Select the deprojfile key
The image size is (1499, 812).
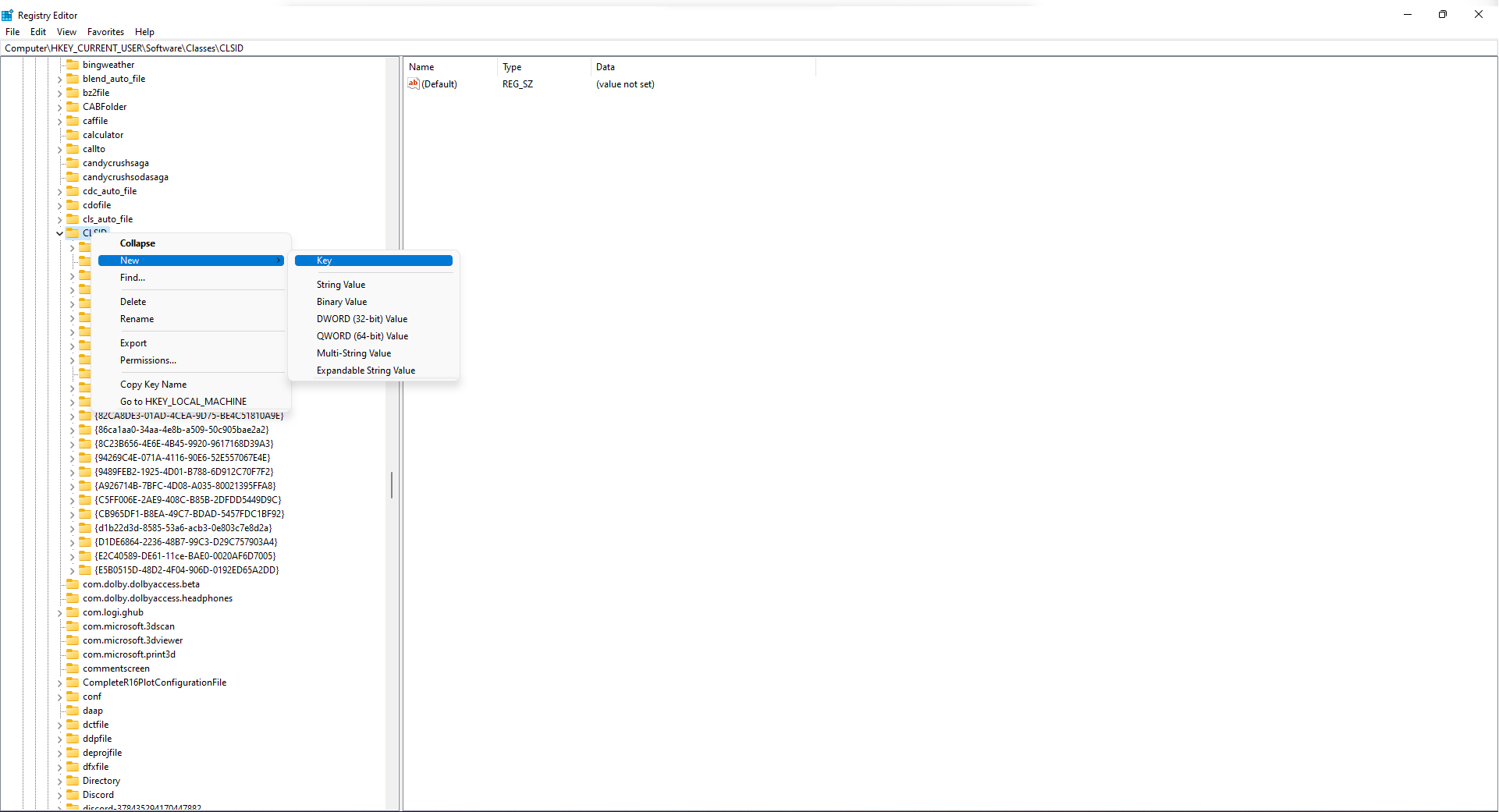102,753
